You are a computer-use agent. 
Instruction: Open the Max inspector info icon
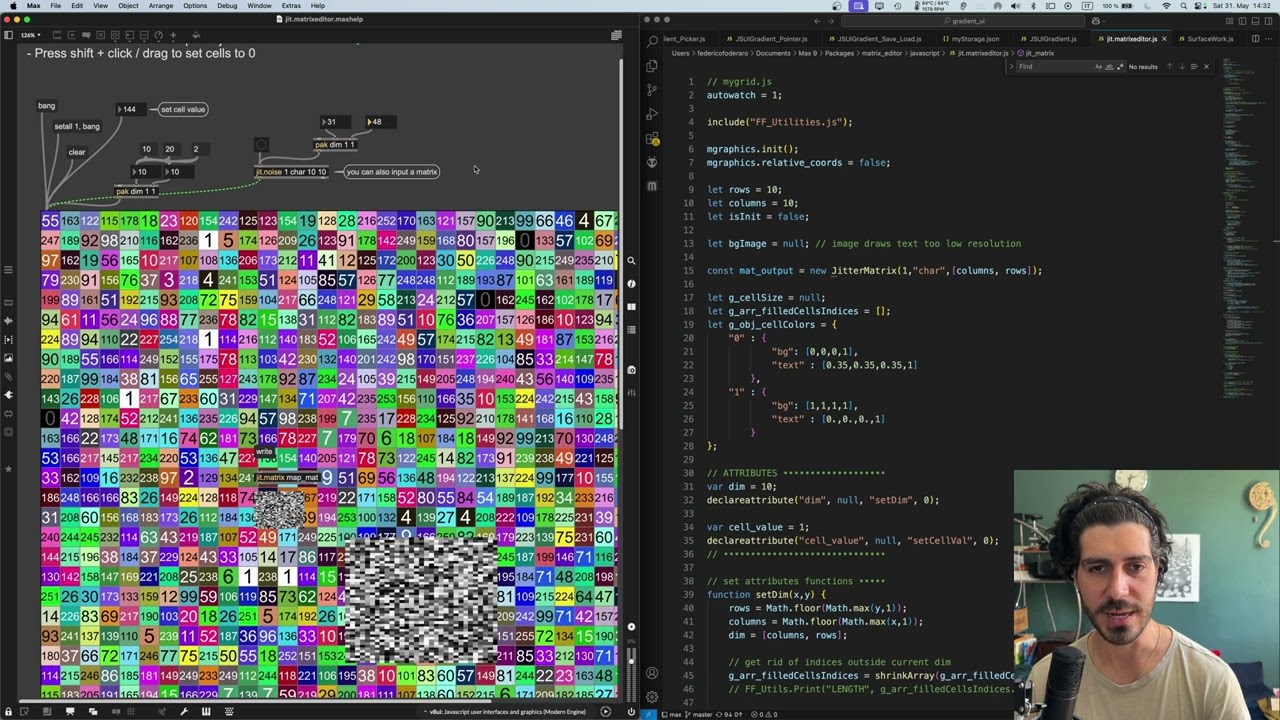[x=631, y=283]
